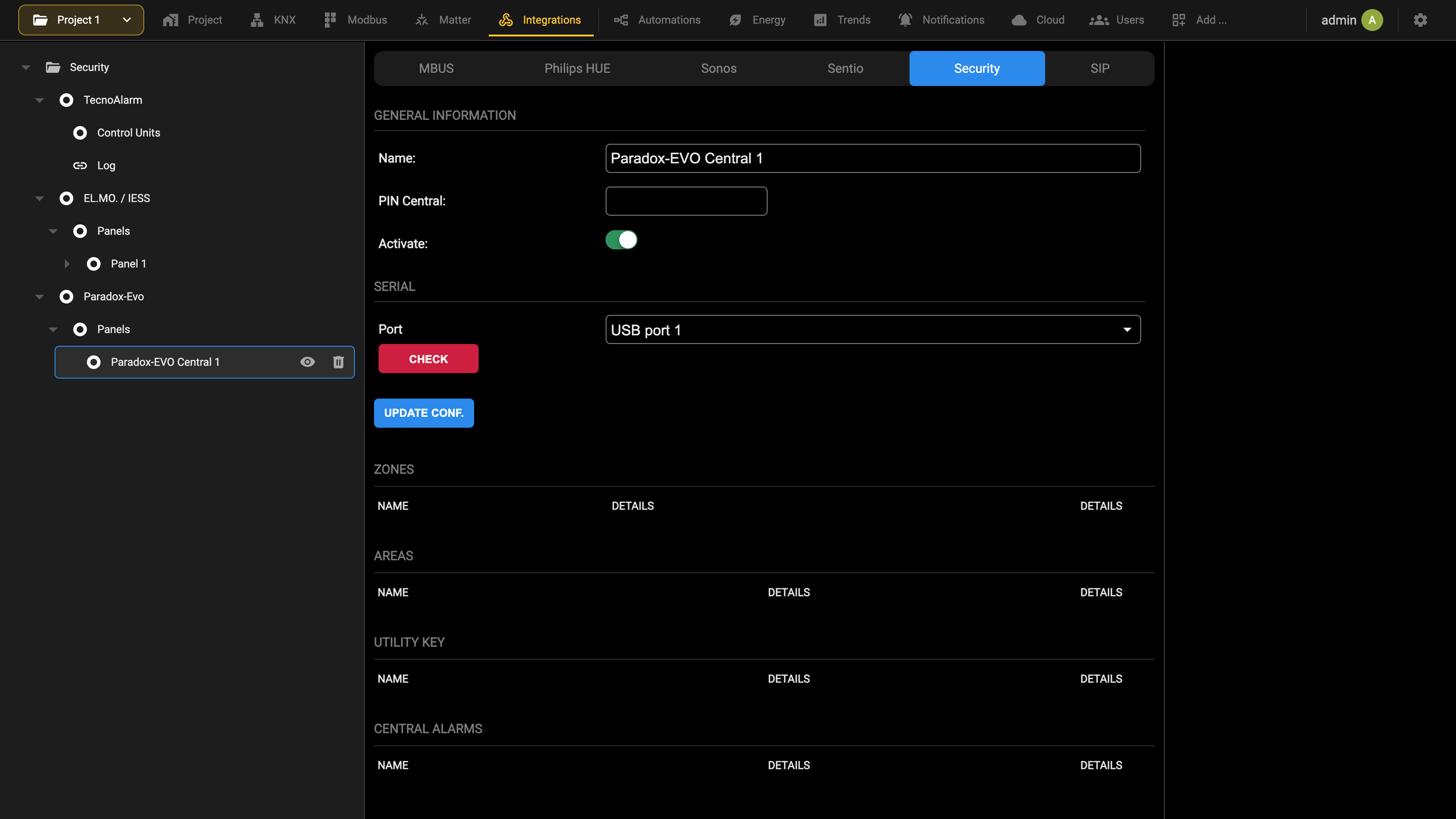
Task: Click the Cloud icon
Action: click(1019, 20)
